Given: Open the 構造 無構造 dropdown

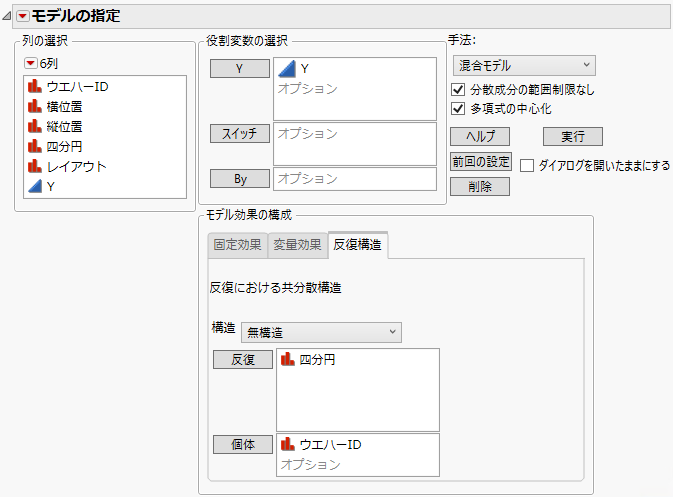Looking at the screenshot, I should [321, 333].
